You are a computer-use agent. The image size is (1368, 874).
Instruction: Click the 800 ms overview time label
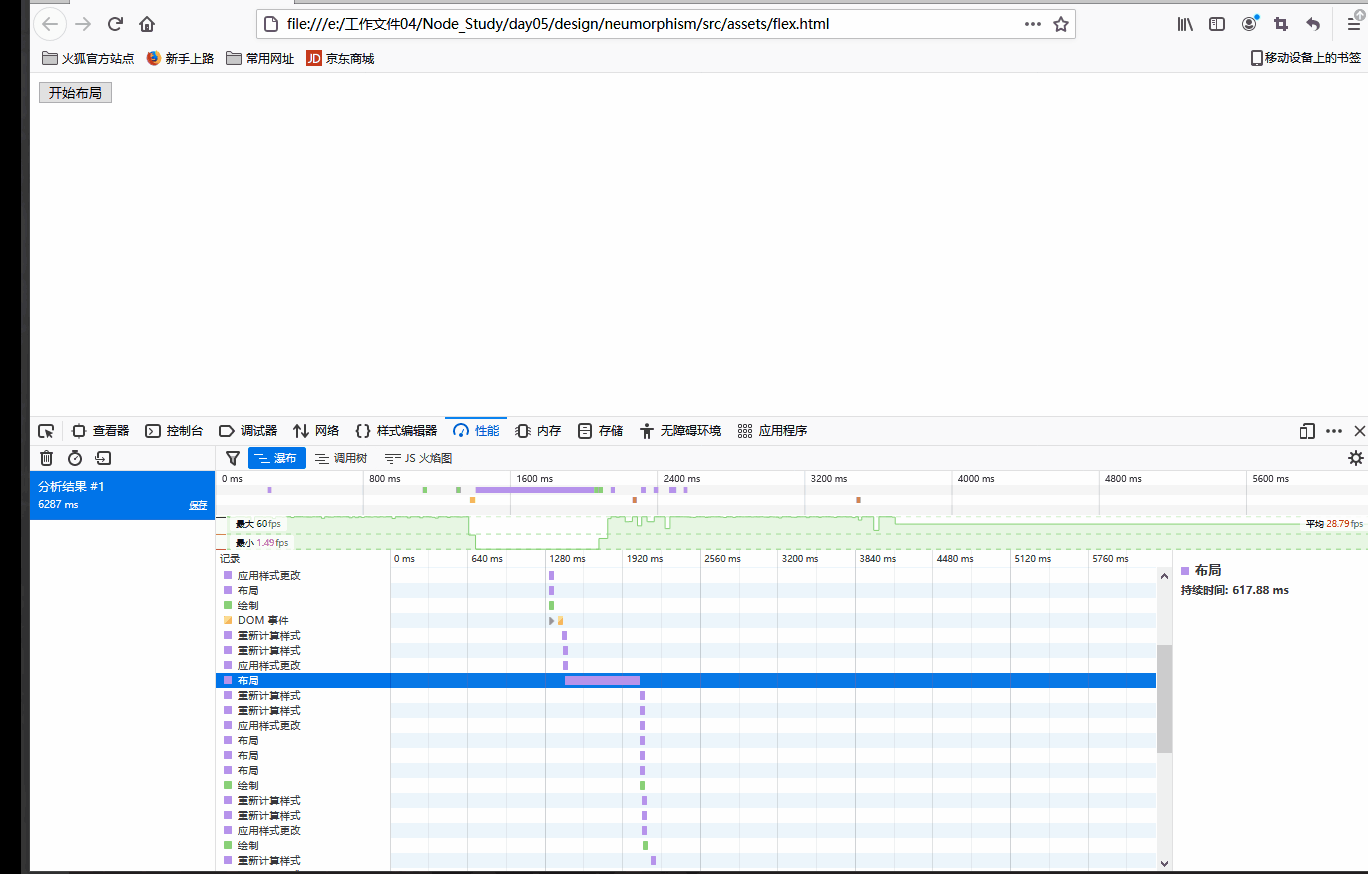click(x=385, y=479)
